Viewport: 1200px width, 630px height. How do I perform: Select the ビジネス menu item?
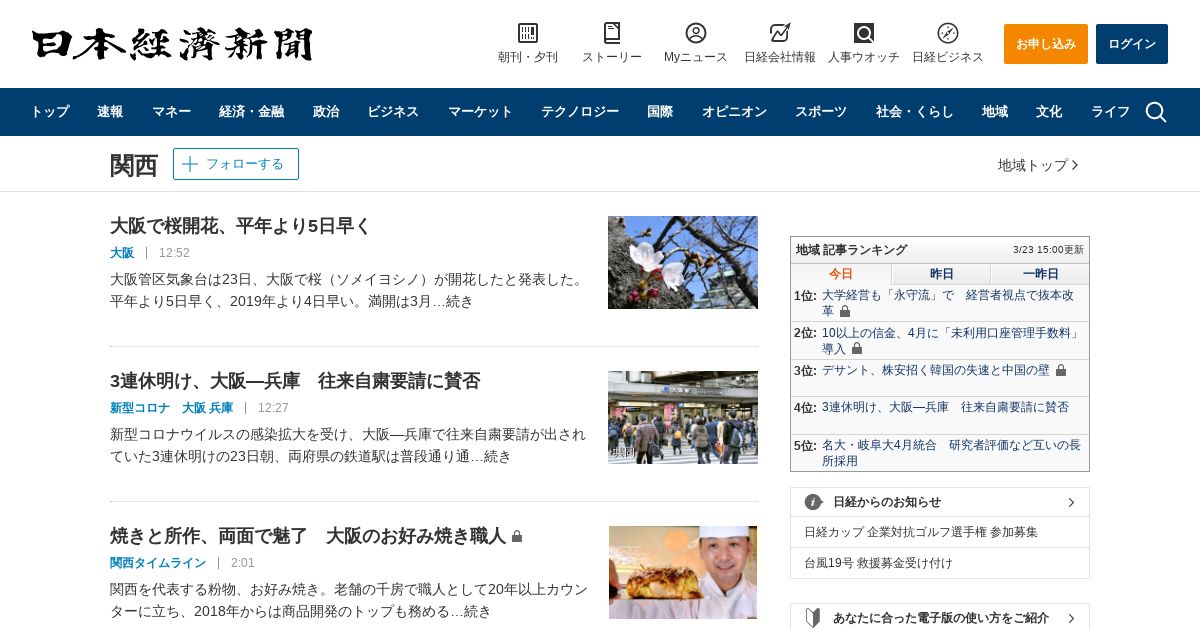coord(393,112)
